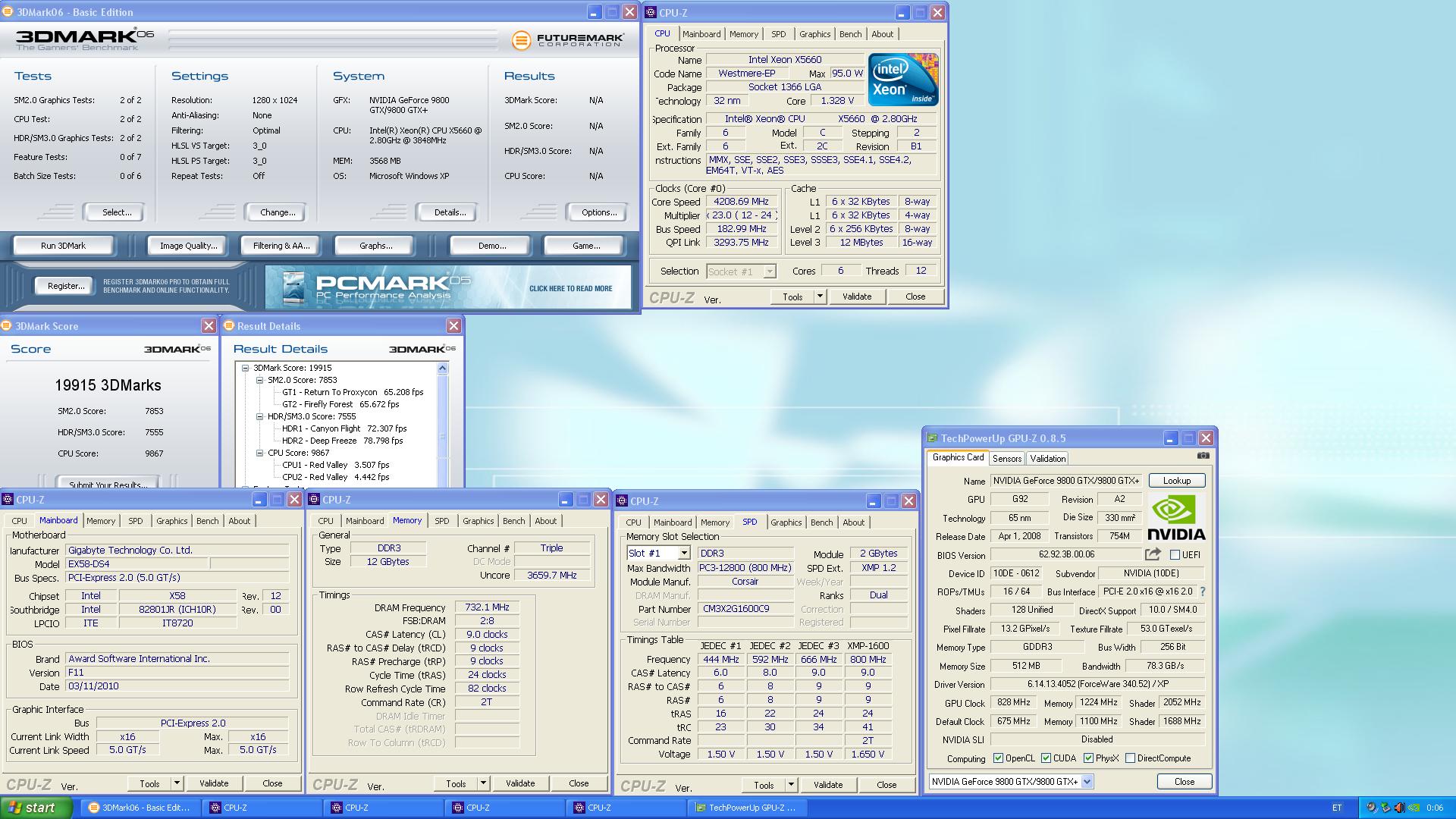Toggle the CUDA checkbox
This screenshot has height=819, width=1456.
click(x=1046, y=758)
